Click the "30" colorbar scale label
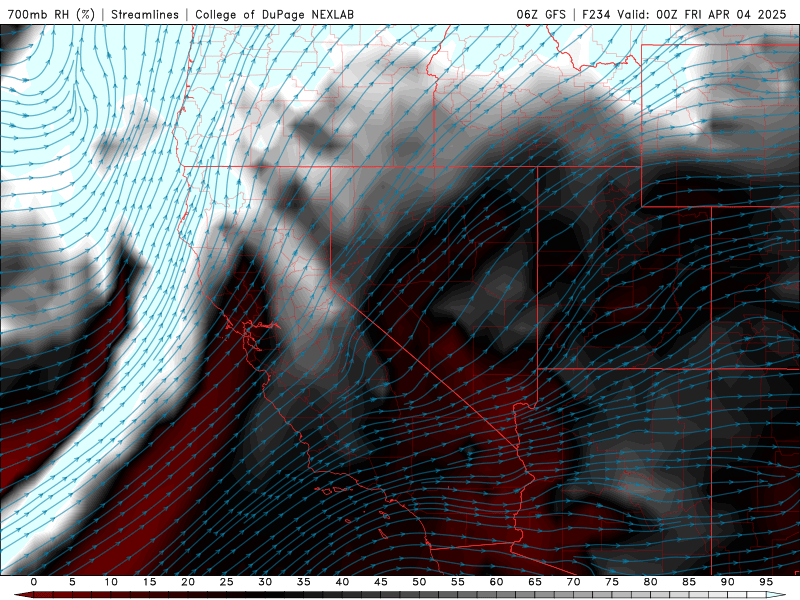The width and height of the screenshot is (800, 600). 265,582
